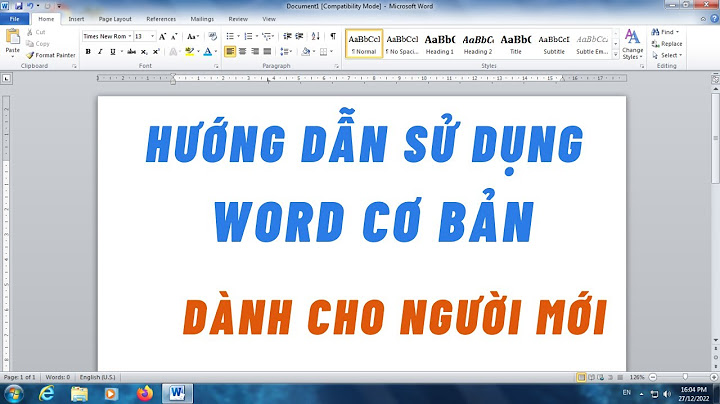Toggle align text right
The height and width of the screenshot is (404, 720).
click(x=255, y=51)
